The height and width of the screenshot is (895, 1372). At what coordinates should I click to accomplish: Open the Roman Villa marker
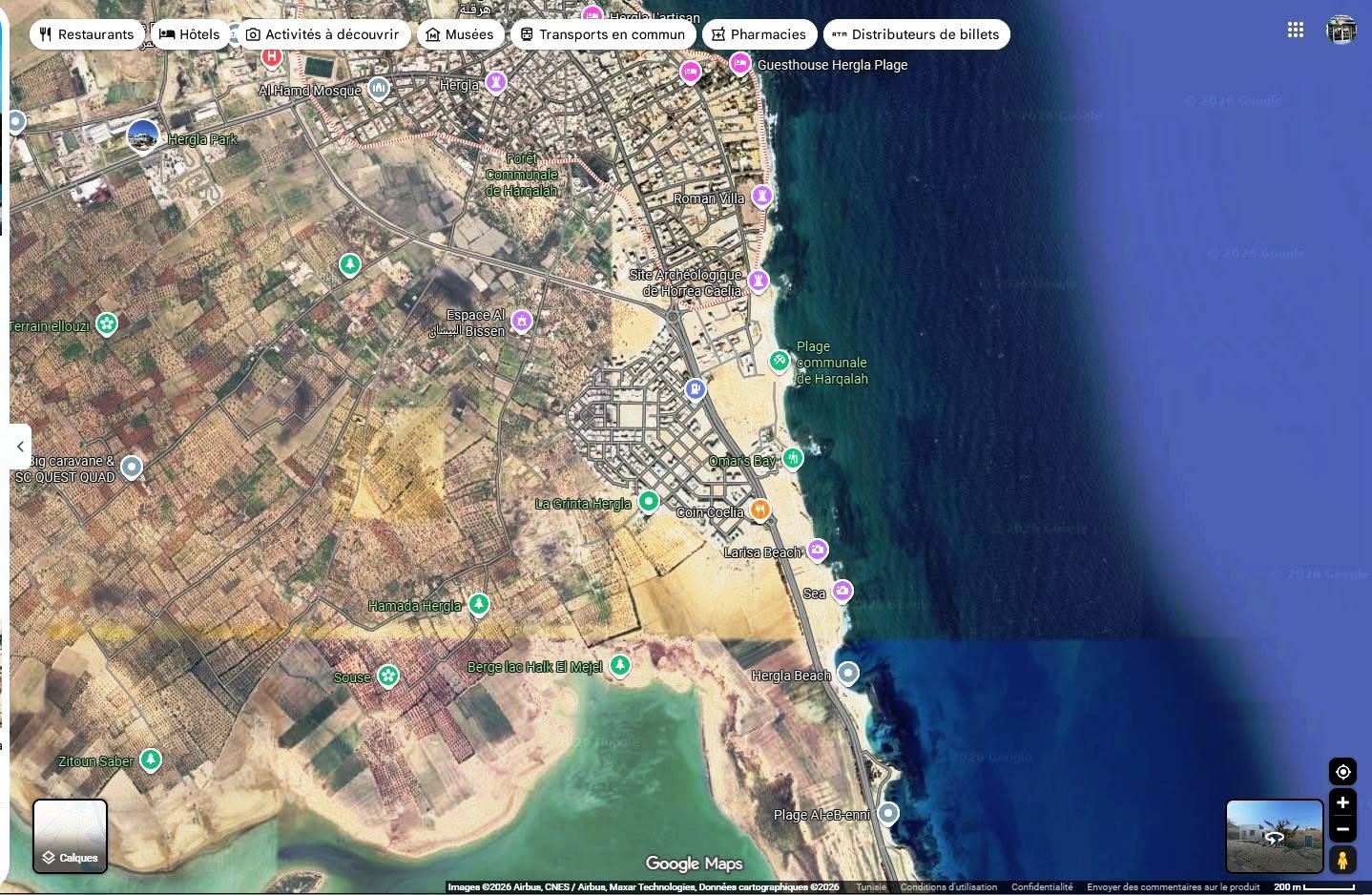point(761,197)
